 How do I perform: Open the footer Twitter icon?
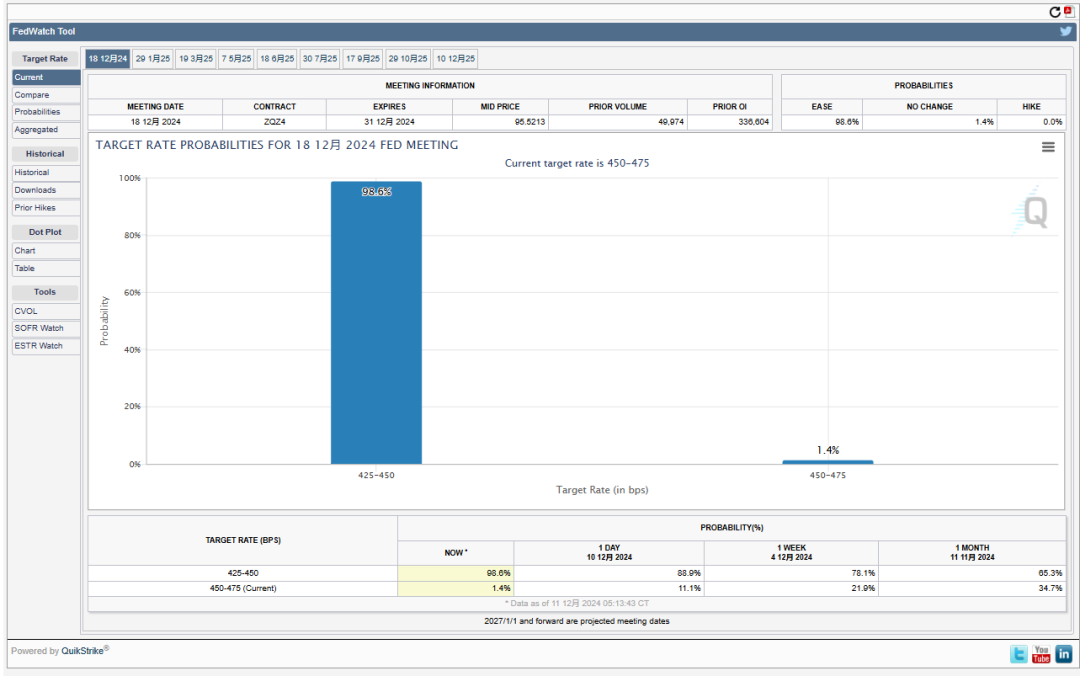(1019, 654)
